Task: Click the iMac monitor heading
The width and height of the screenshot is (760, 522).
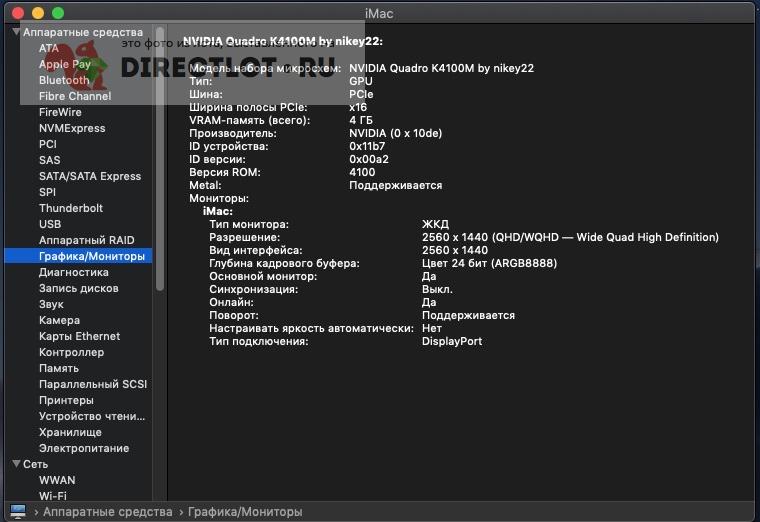Action: click(x=218, y=211)
